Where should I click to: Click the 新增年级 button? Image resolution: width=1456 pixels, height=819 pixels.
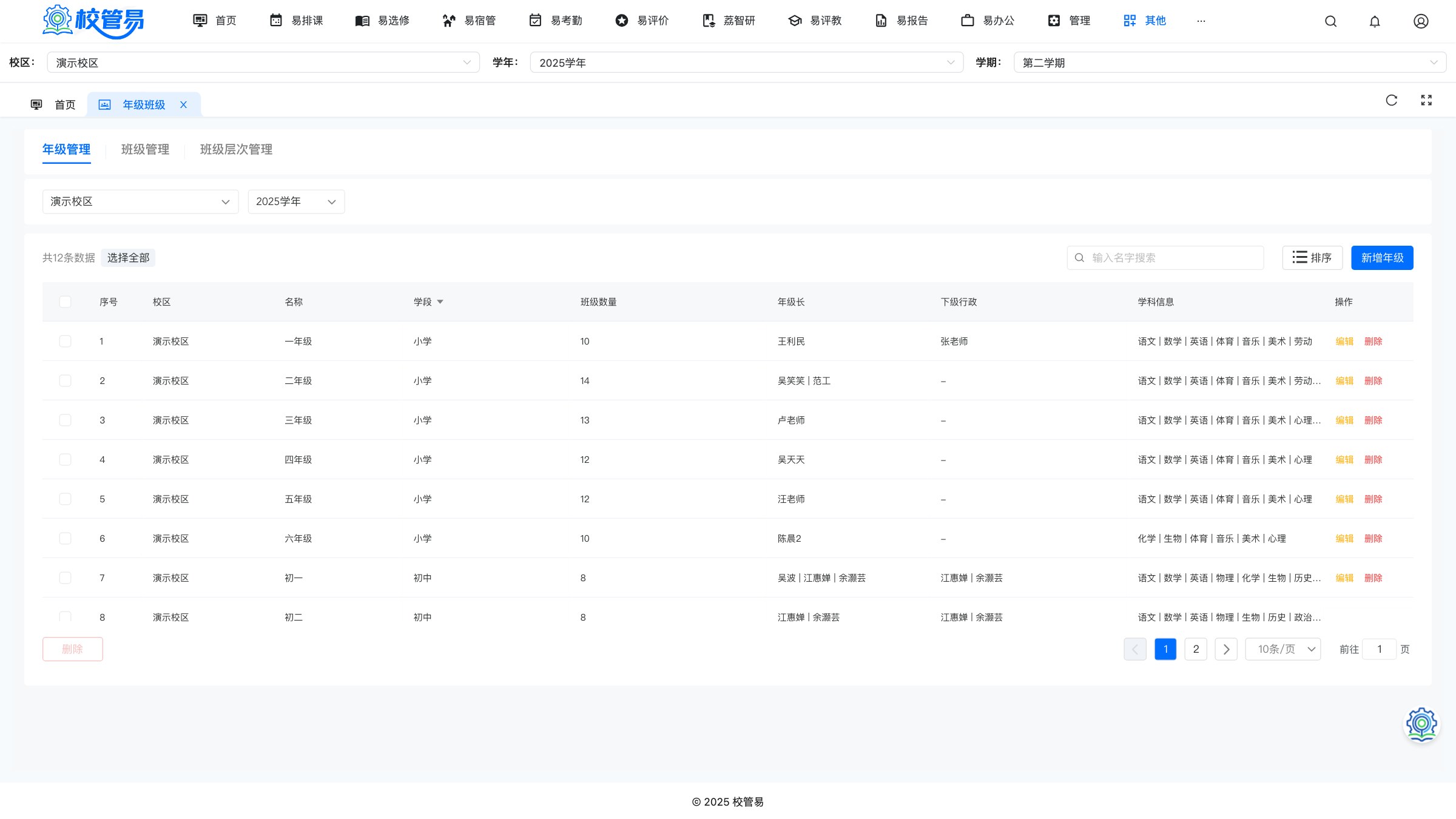point(1382,258)
